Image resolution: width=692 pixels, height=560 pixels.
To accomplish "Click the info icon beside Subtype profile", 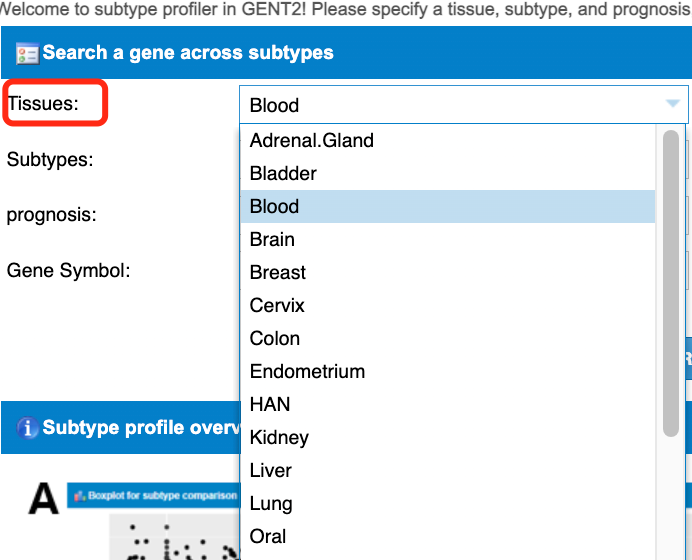I will [28, 428].
